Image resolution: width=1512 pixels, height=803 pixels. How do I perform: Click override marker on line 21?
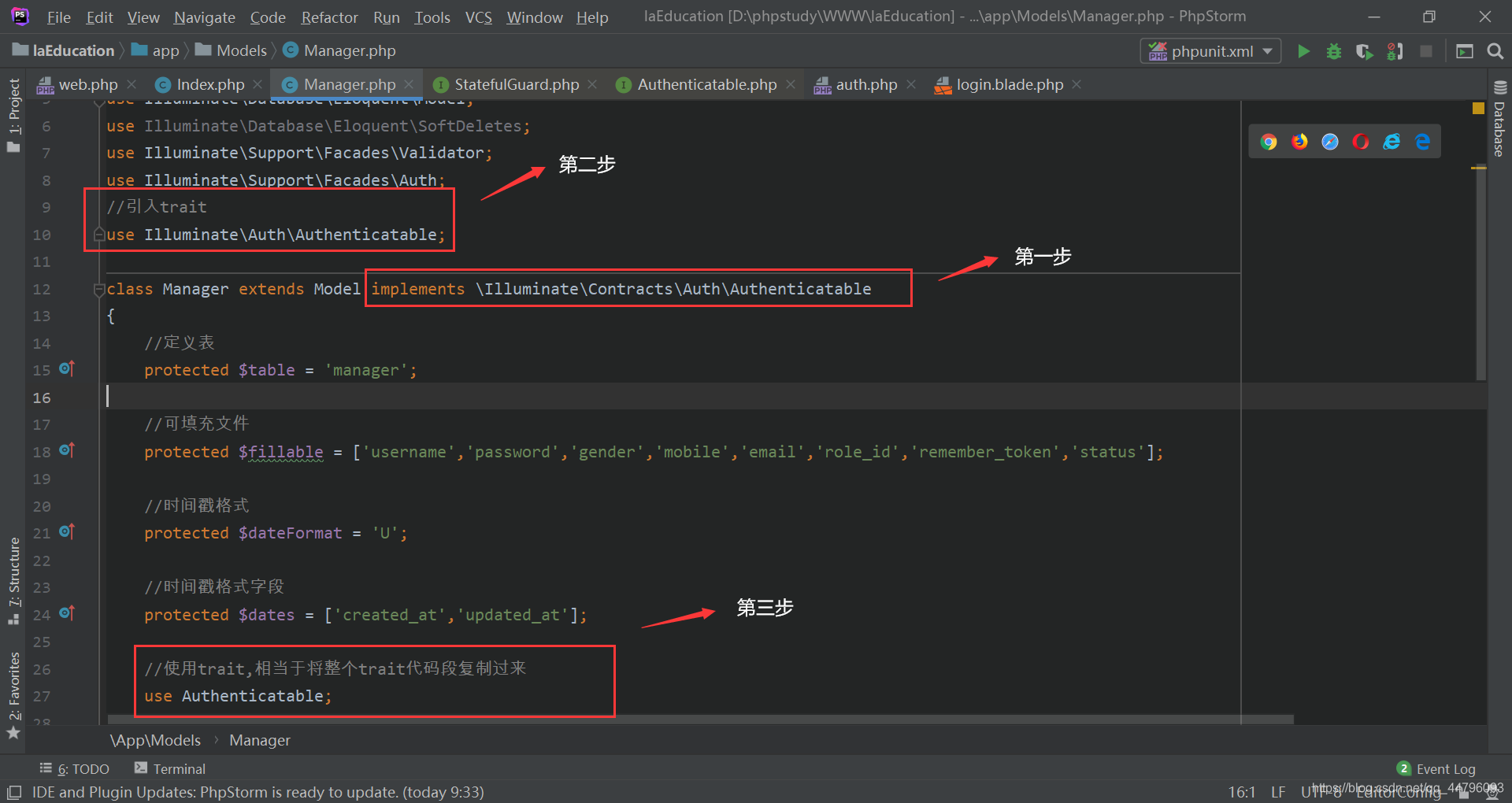coord(67,531)
